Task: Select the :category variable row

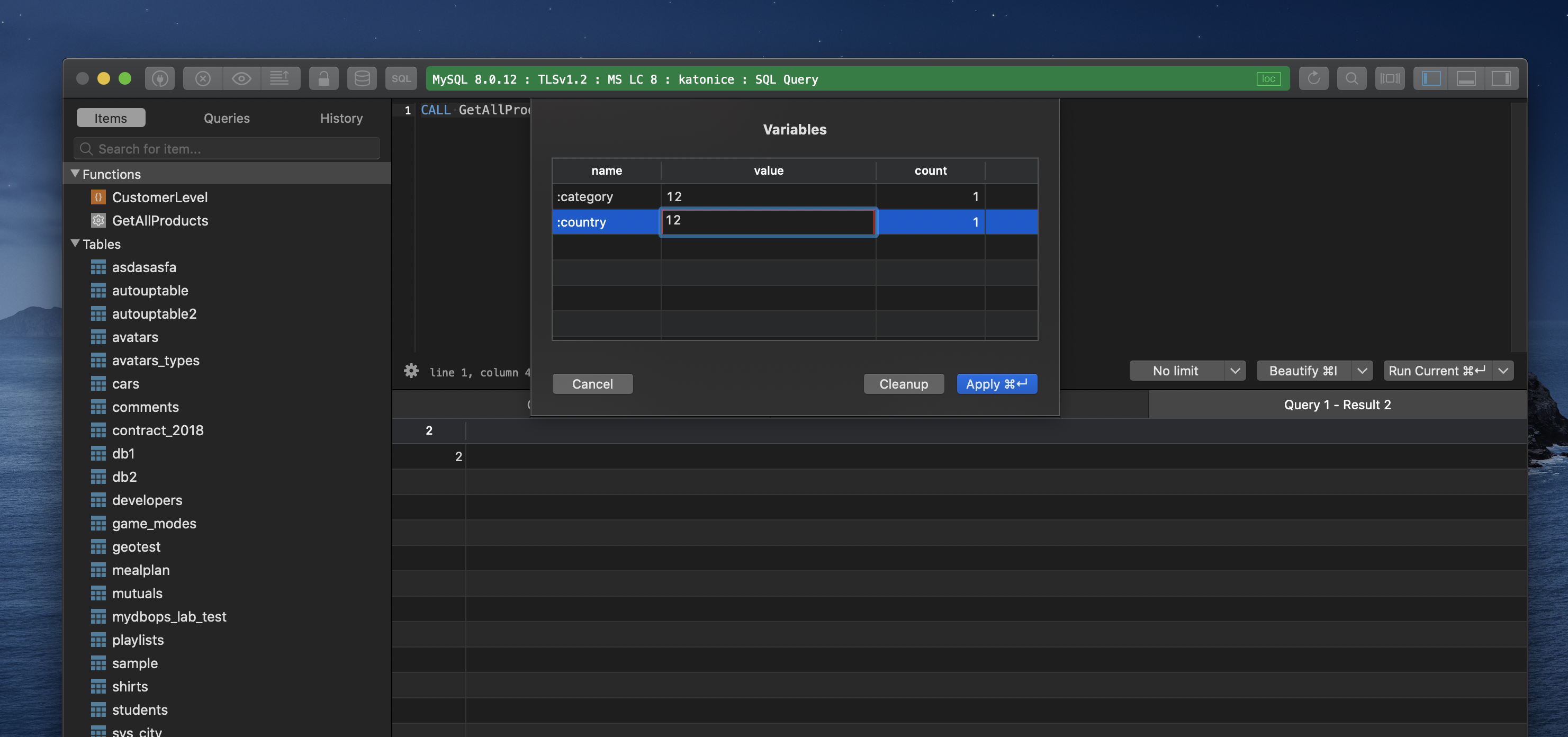Action: click(795, 196)
